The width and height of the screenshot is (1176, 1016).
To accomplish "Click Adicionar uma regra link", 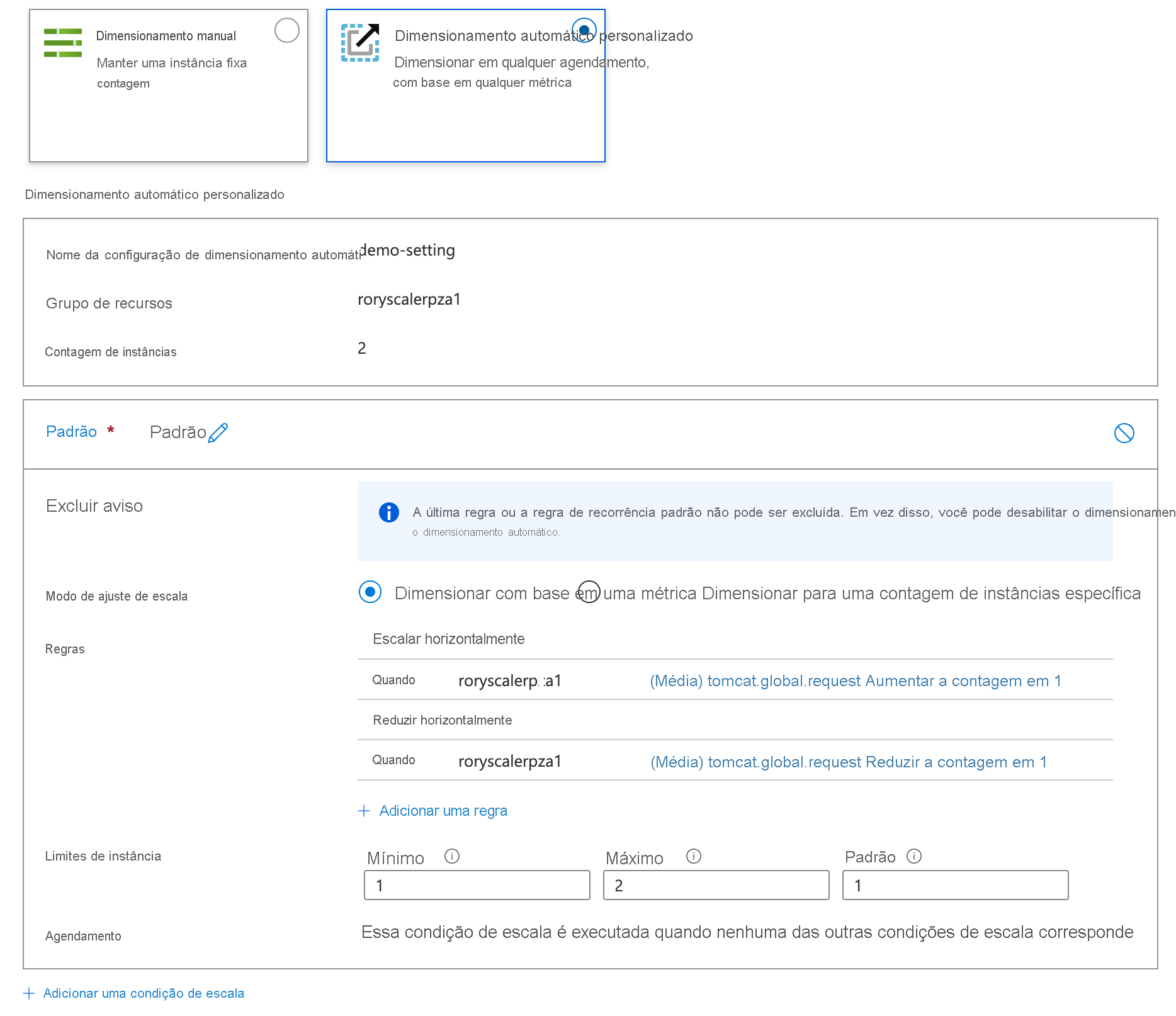I will tap(443, 811).
